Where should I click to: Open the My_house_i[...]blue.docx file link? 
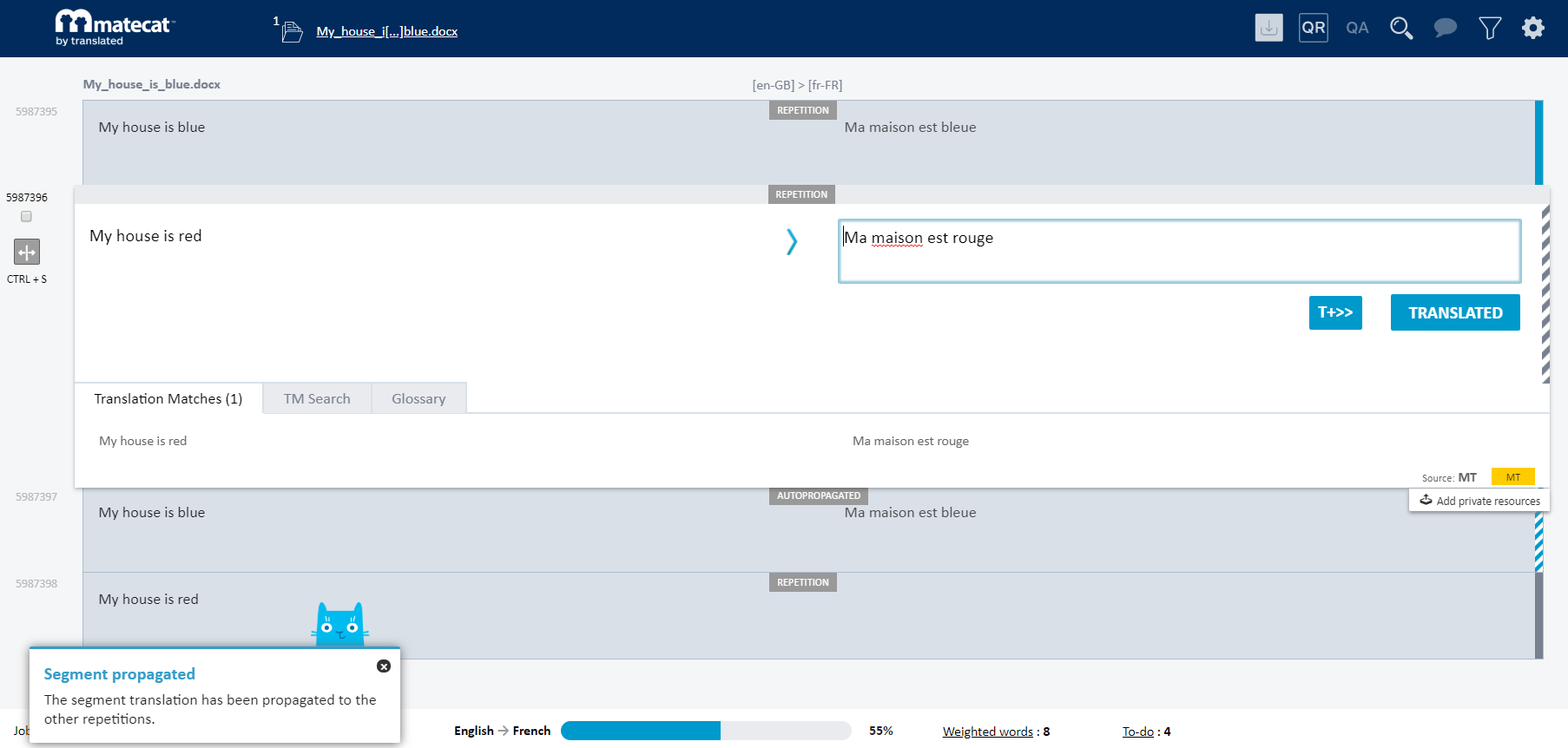point(386,31)
